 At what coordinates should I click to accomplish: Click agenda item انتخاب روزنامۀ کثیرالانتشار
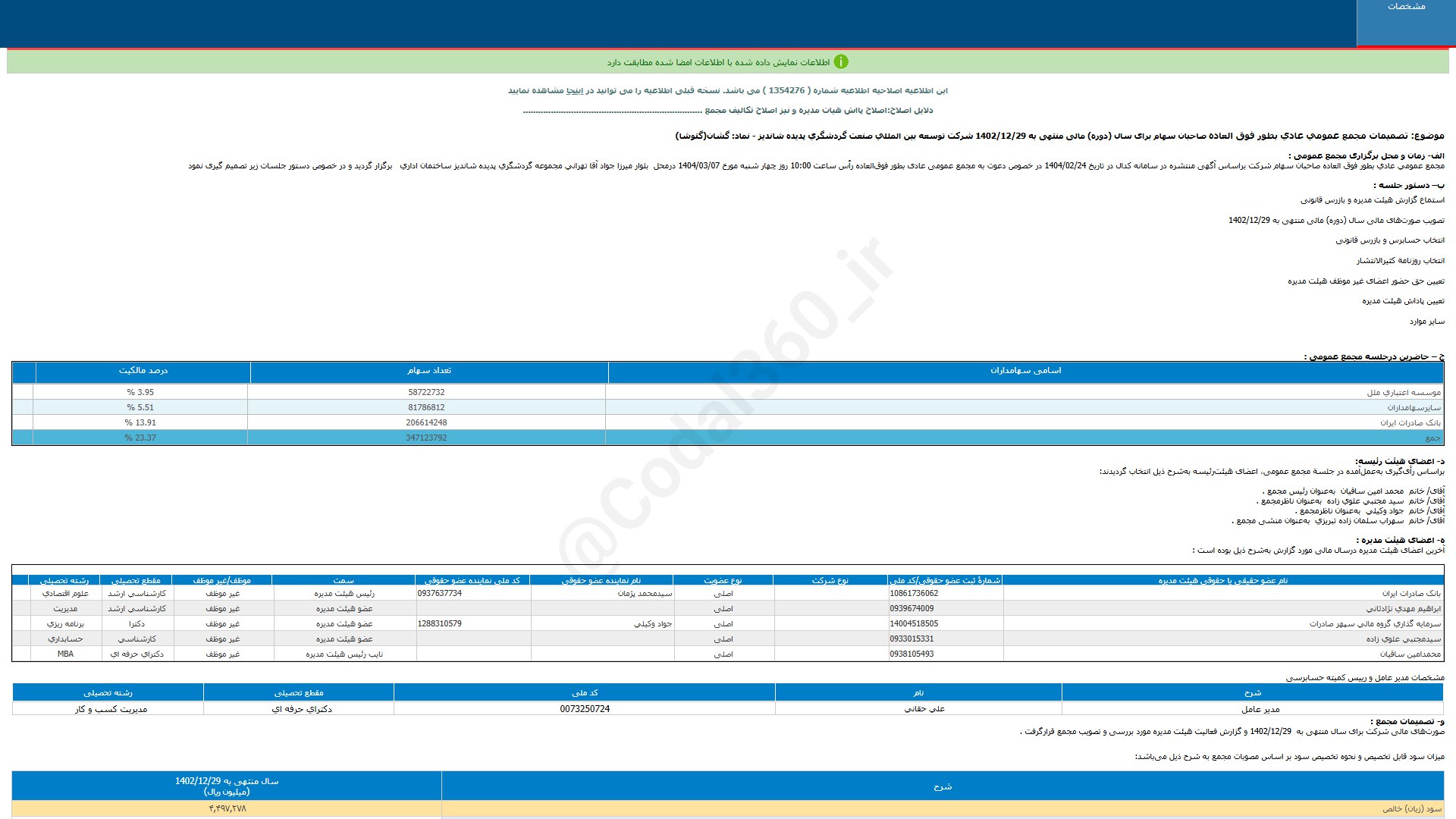(1400, 262)
